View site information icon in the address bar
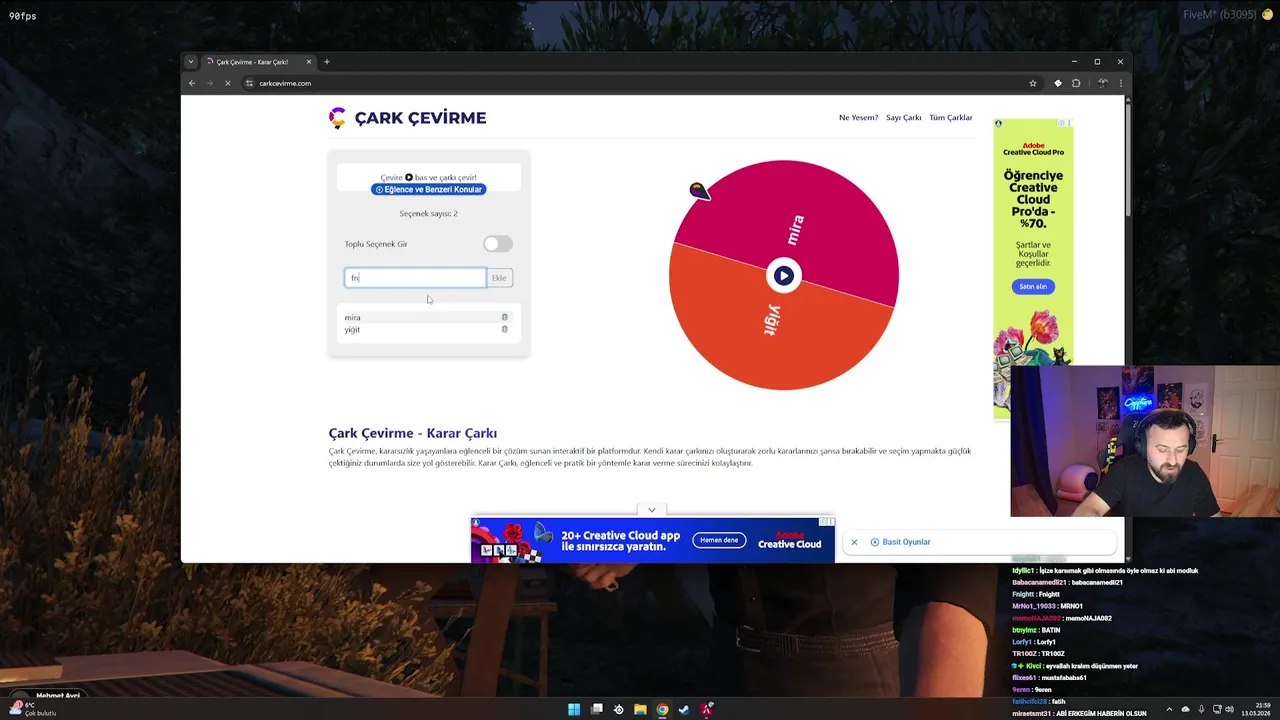The width and height of the screenshot is (1280, 720). (250, 83)
